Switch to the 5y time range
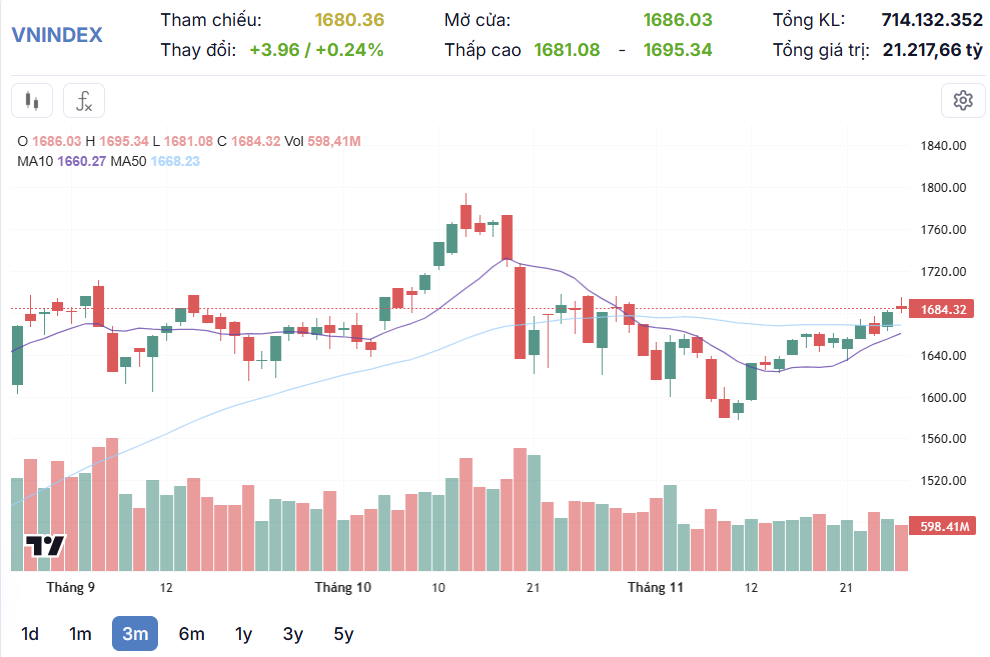 343,634
